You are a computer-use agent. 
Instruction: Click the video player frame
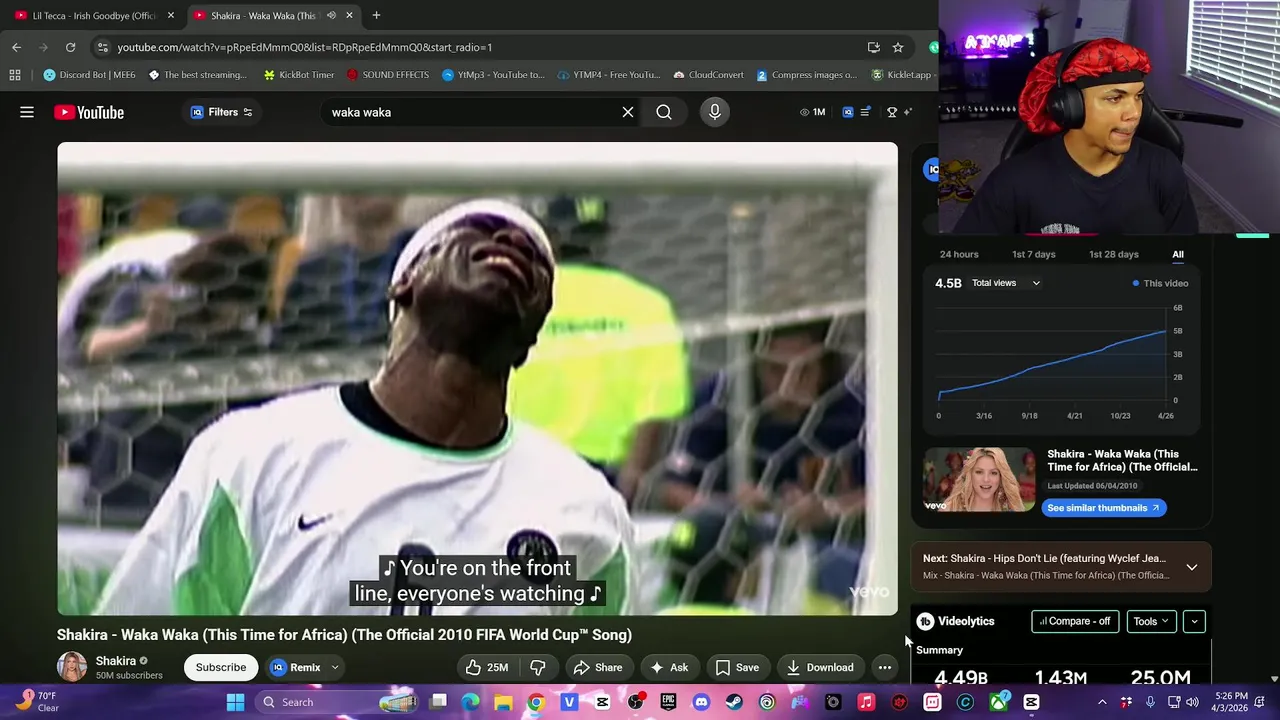tap(477, 379)
